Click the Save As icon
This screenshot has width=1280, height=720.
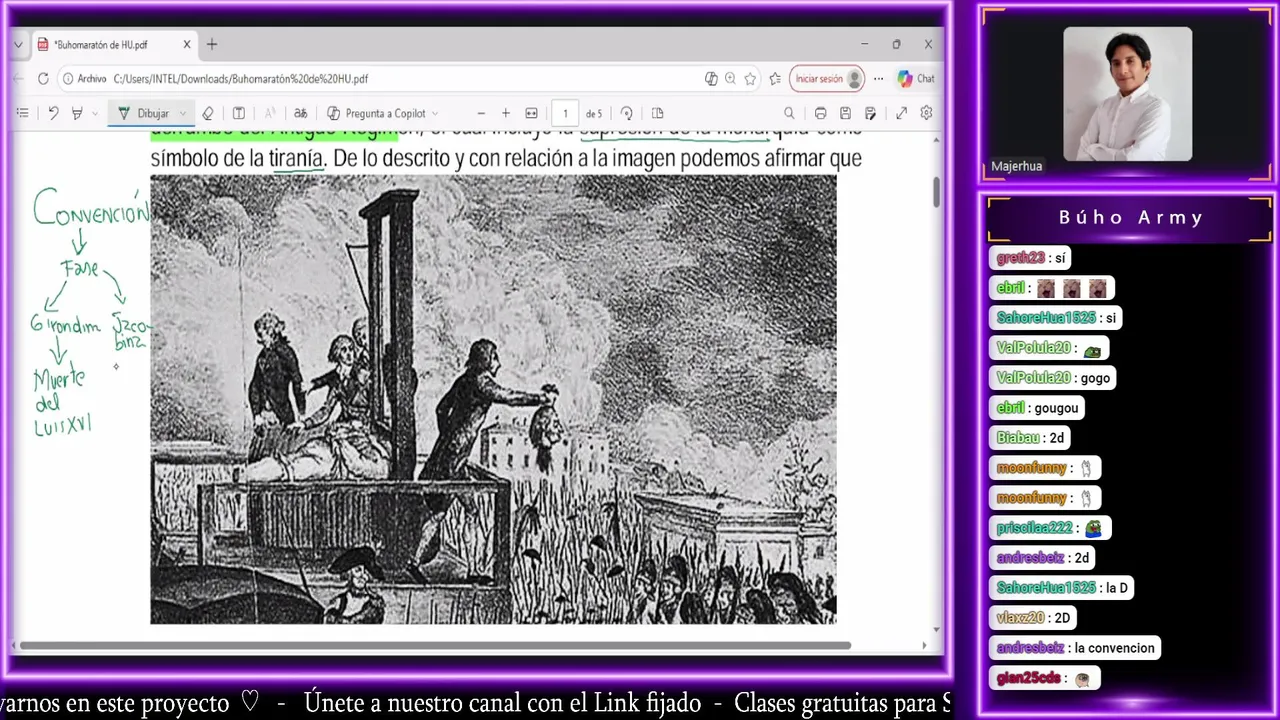870,113
